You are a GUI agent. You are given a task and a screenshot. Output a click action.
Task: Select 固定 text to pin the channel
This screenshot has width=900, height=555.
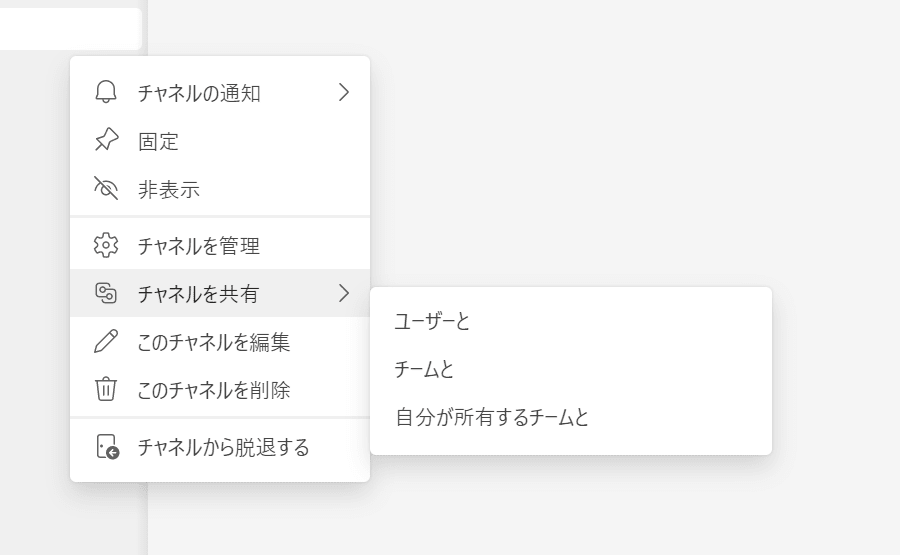[x=158, y=141]
